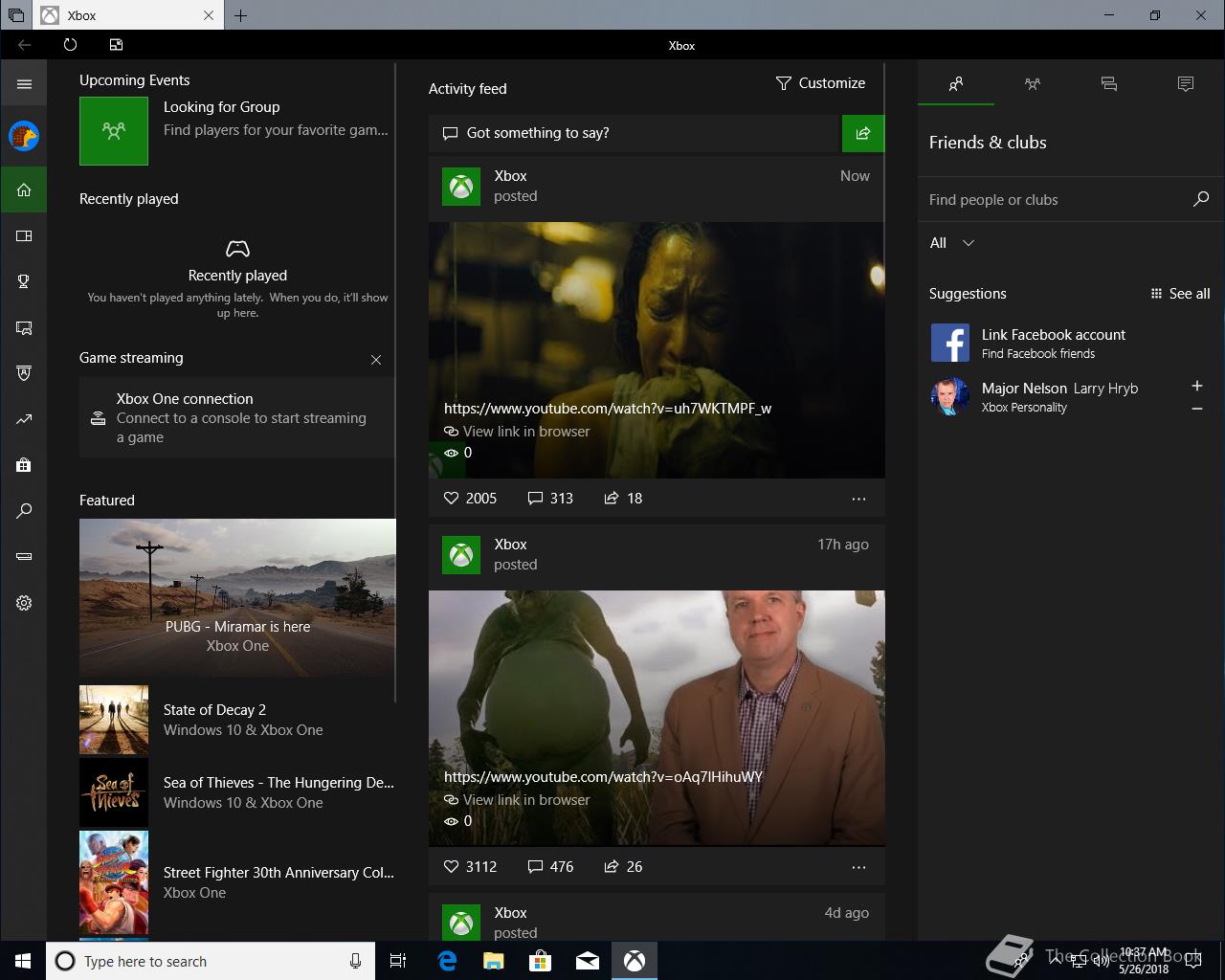This screenshot has width=1225, height=980.
Task: Refresh the Xbox app page
Action: coord(70,45)
